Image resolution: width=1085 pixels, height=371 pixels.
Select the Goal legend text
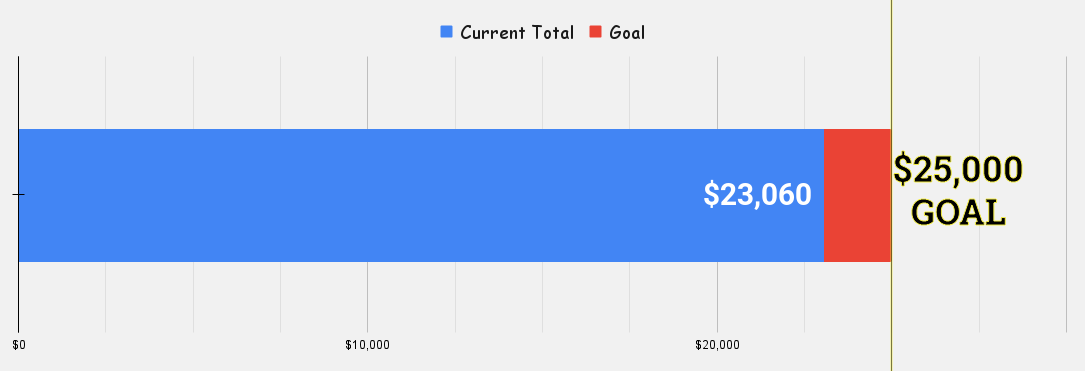(627, 33)
